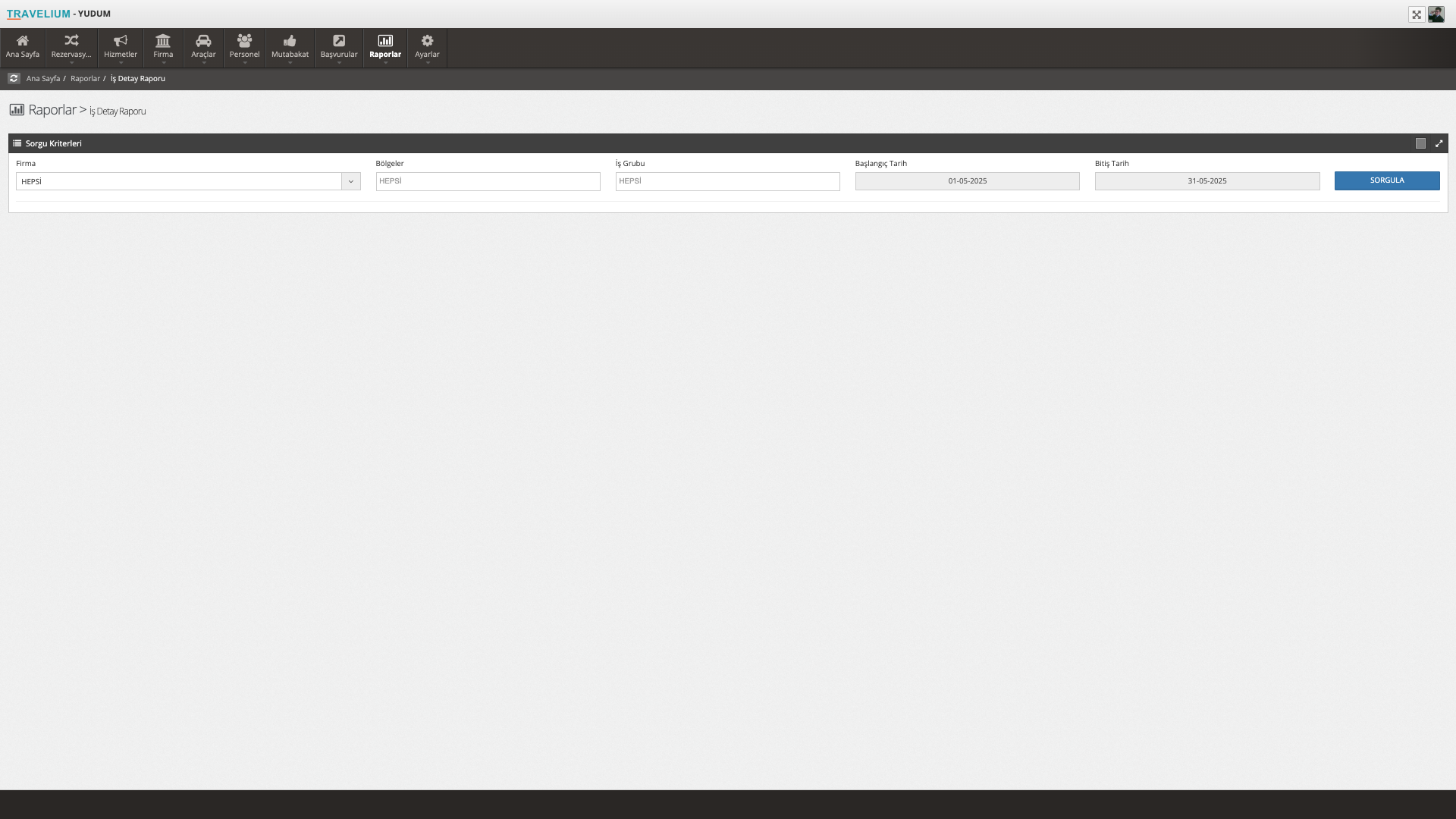1456x819 pixels.
Task: Open the Mutabakat thumbs-up menu
Action: [x=290, y=46]
